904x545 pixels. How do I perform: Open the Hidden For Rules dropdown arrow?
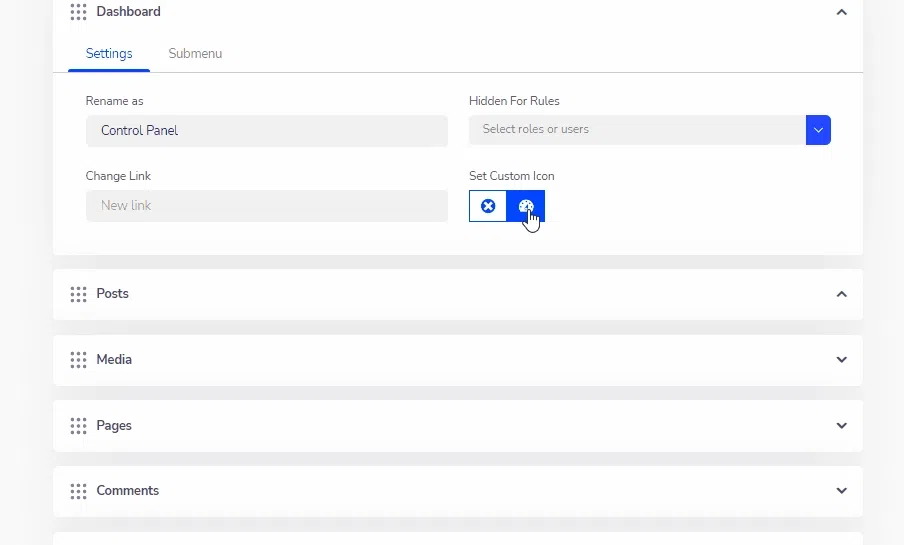[x=818, y=130]
